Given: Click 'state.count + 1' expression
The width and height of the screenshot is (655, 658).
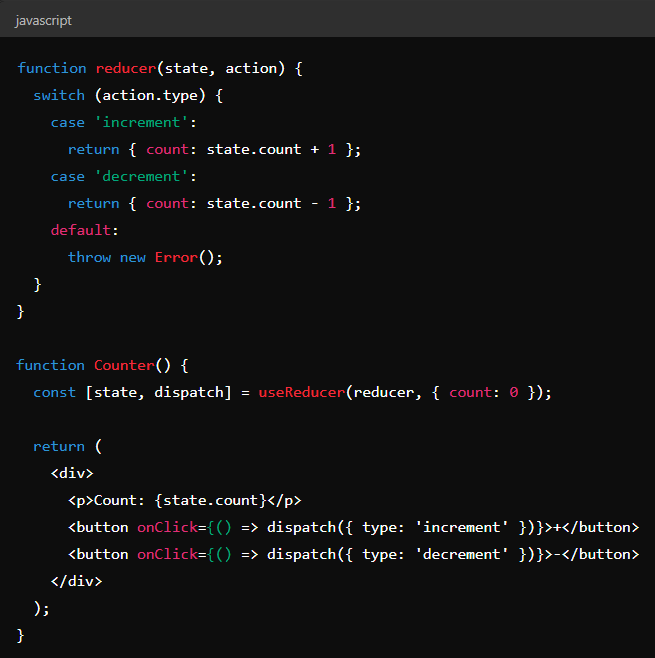Looking at the screenshot, I should click(x=271, y=149).
